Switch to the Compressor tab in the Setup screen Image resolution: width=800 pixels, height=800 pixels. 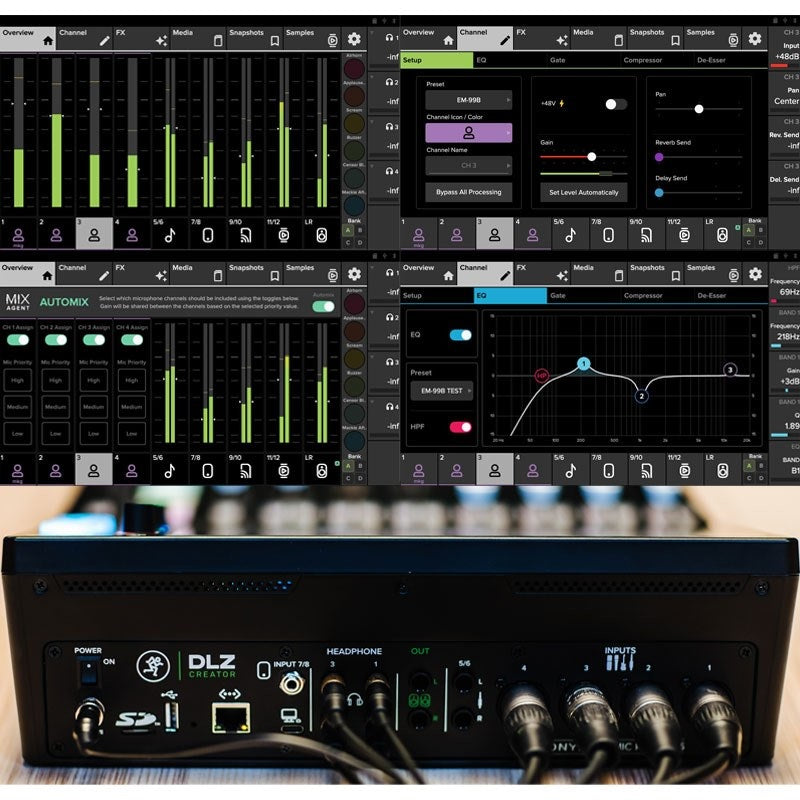[642, 60]
